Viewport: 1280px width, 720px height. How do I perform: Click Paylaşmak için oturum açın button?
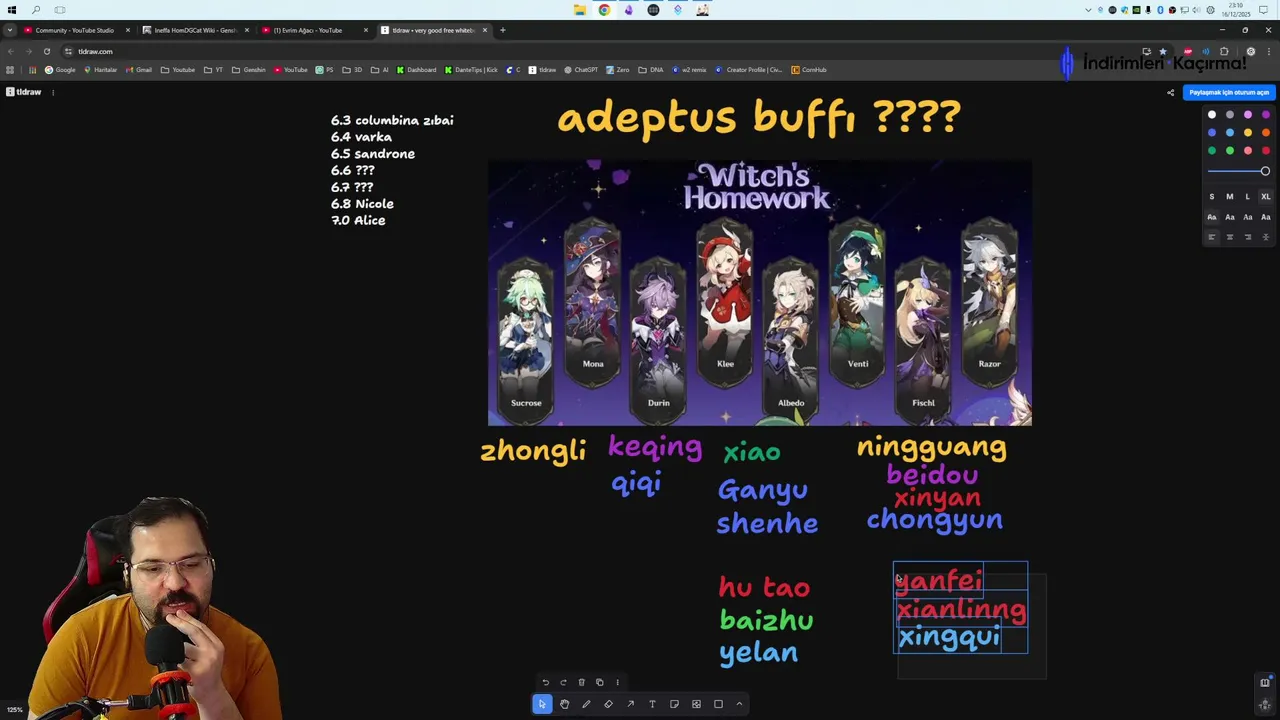click(1229, 92)
